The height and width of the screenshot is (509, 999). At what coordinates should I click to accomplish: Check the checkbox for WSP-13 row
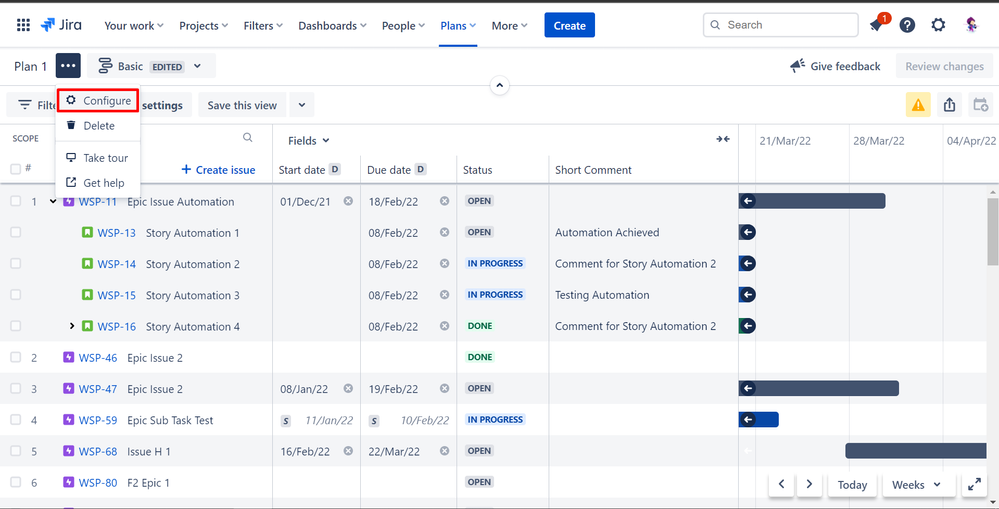click(15, 232)
